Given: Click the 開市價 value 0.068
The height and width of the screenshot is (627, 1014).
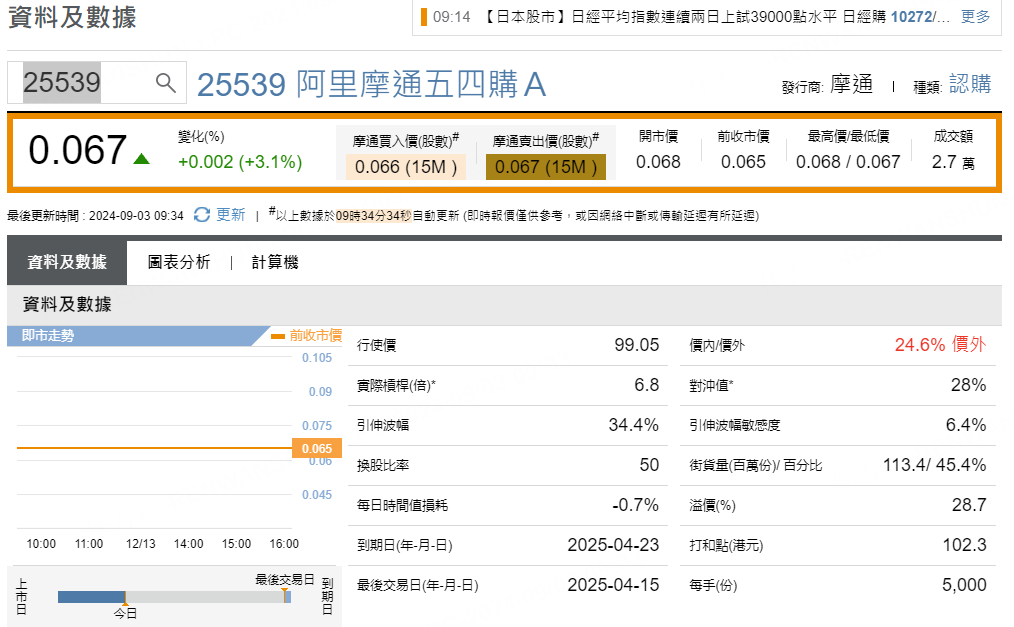Looking at the screenshot, I should (658, 162).
